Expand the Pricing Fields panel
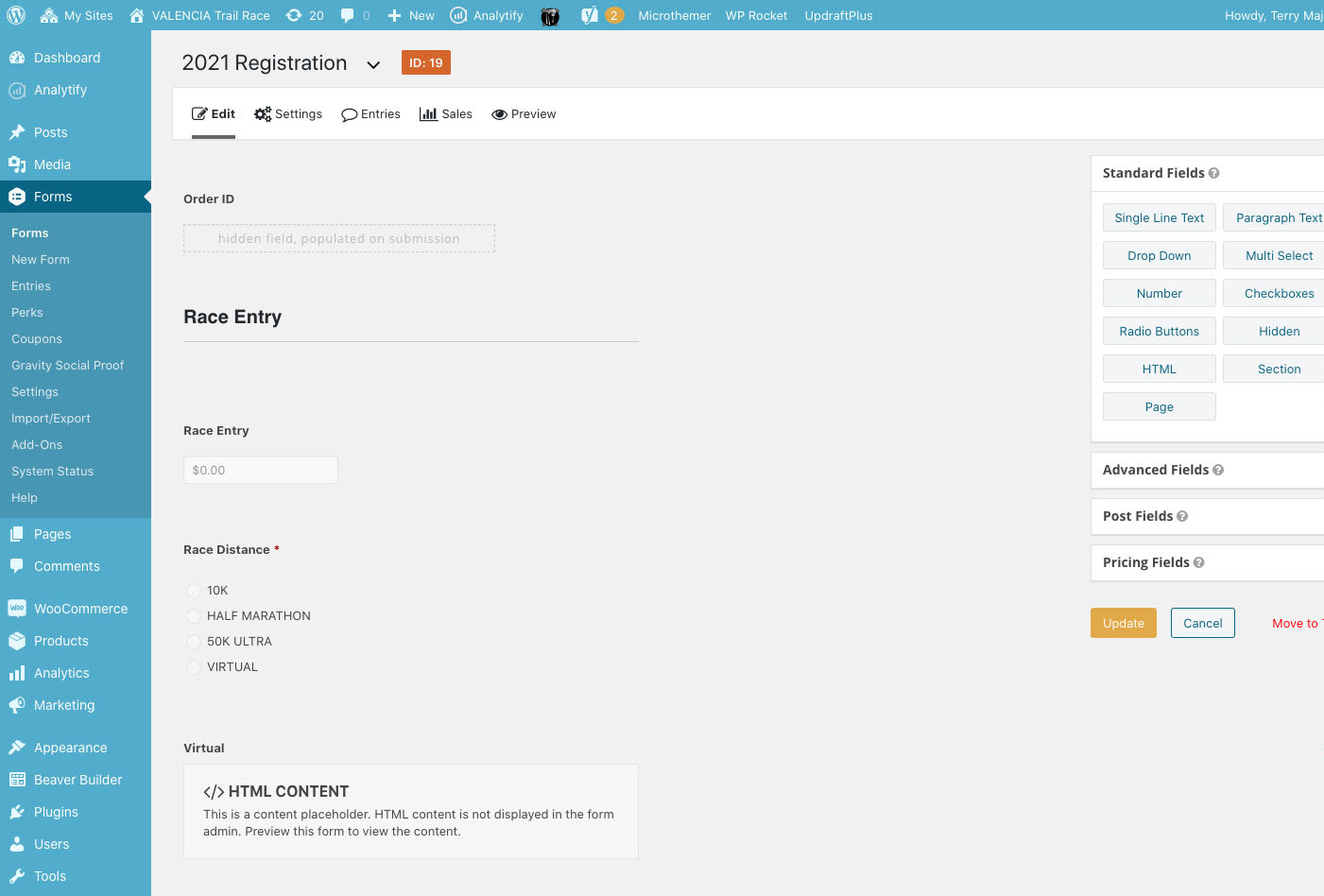This screenshot has height=896, width=1324. (x=1207, y=562)
